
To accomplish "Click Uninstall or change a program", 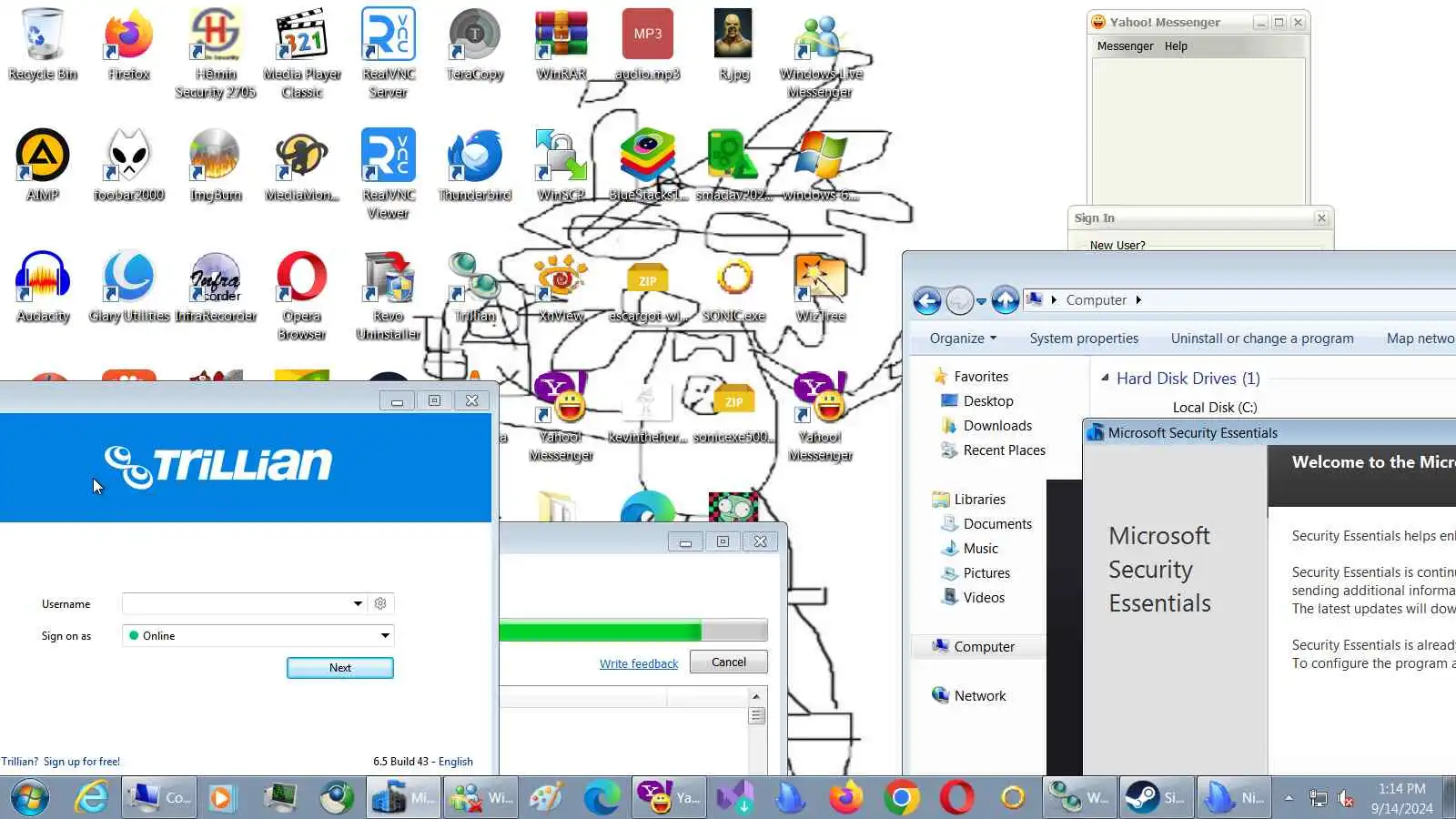I will point(1262,339).
